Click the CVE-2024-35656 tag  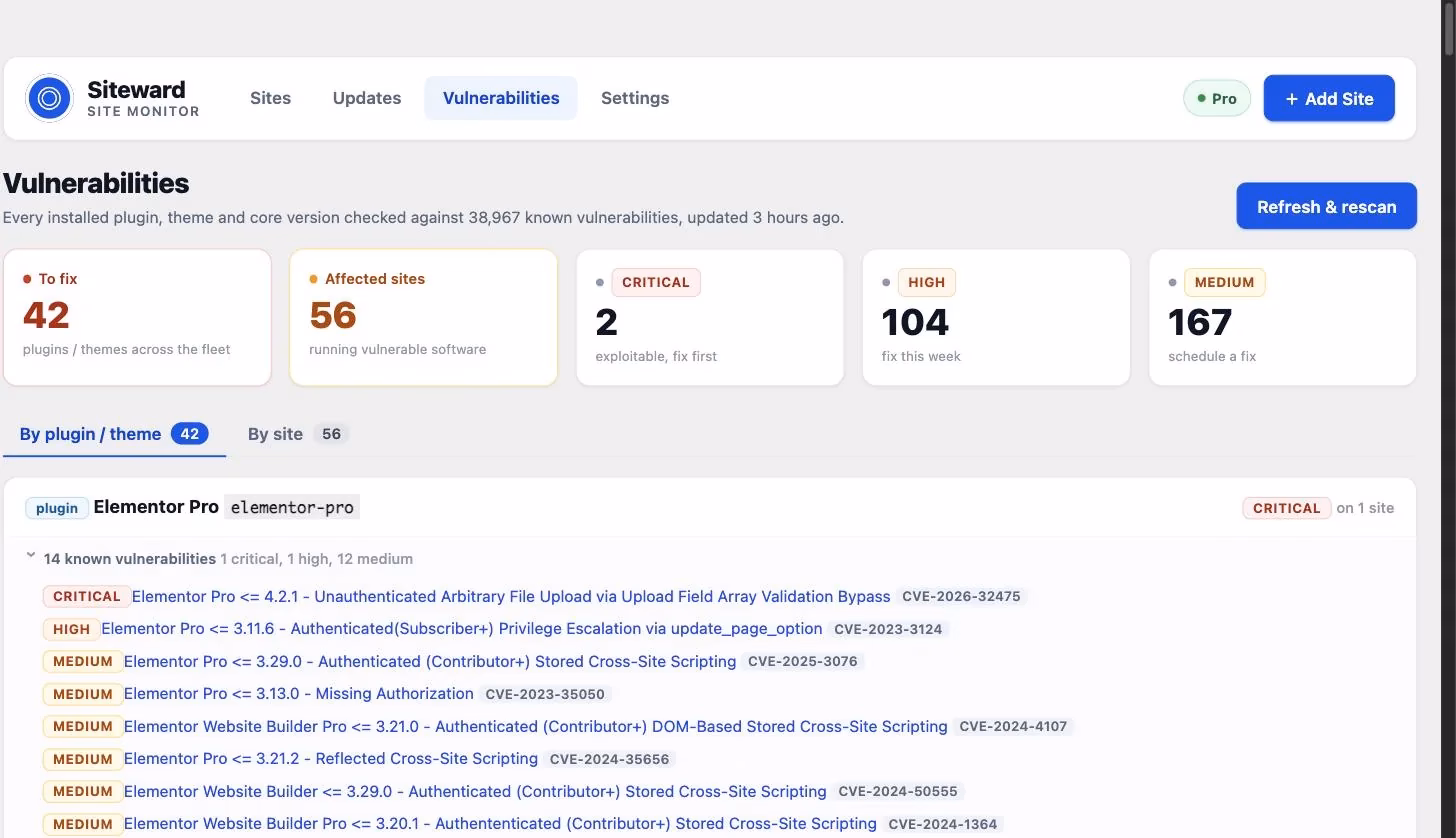(x=610, y=759)
